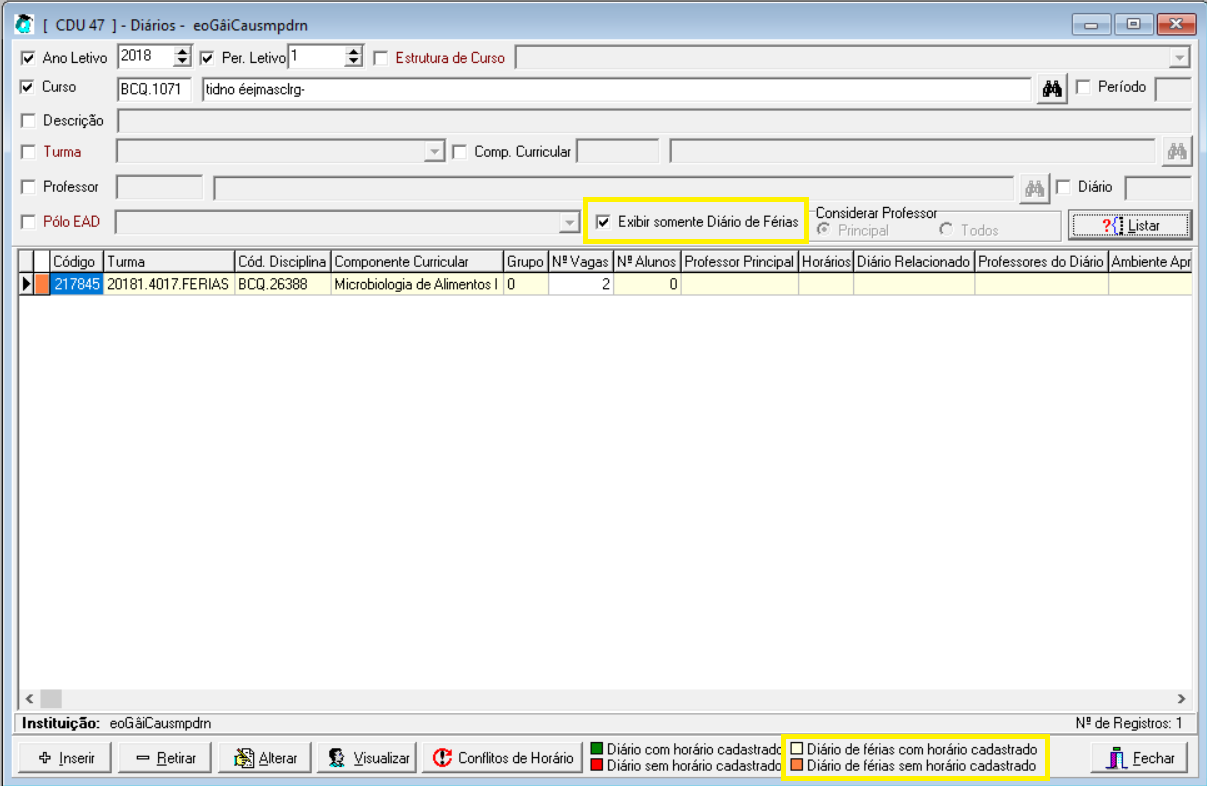Sort by Componente Curricular column header

click(x=416, y=262)
